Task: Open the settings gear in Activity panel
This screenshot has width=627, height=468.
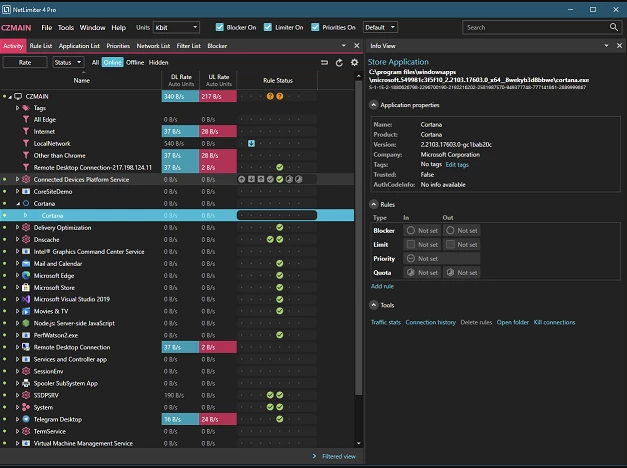Action: click(x=354, y=62)
